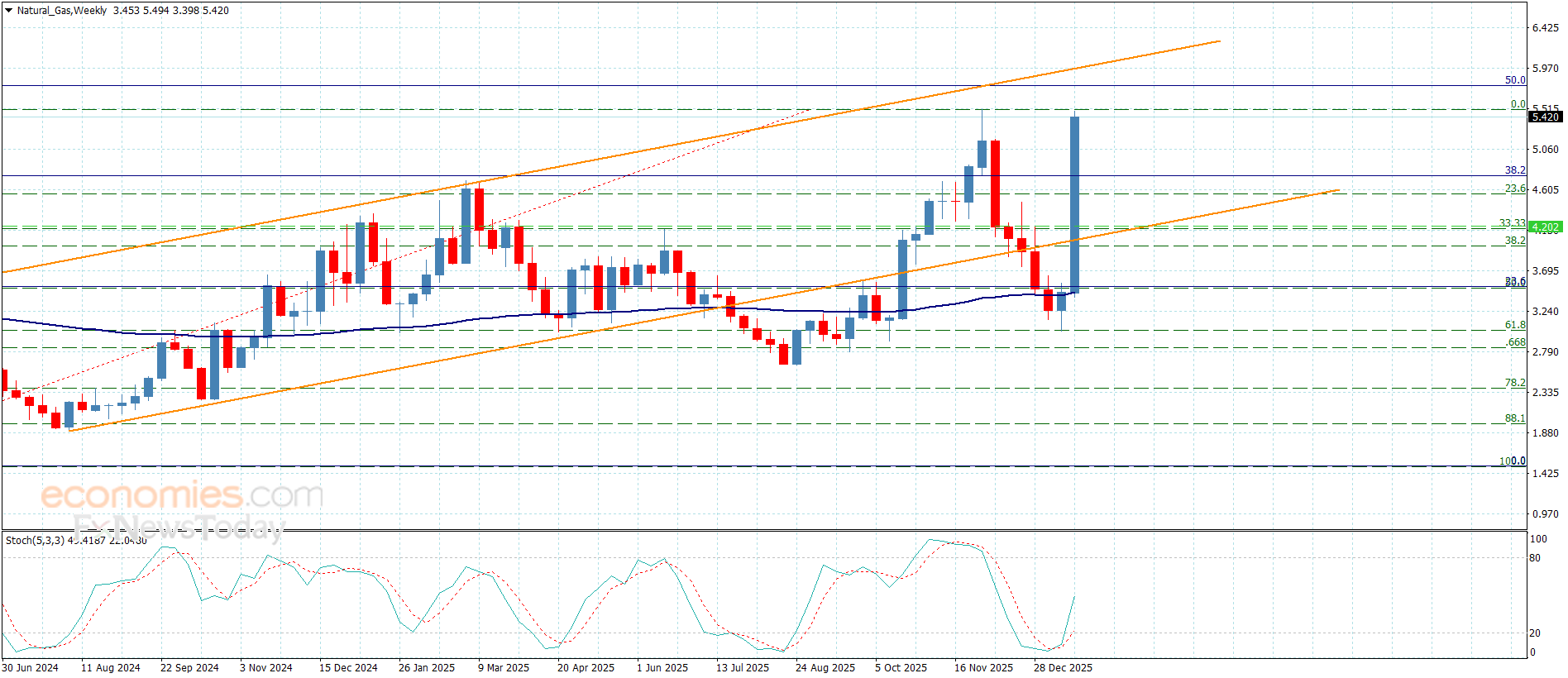Image resolution: width=1568 pixels, height=678 pixels.
Task: Click the 15 Dec 2024 date label
Action: click(348, 668)
